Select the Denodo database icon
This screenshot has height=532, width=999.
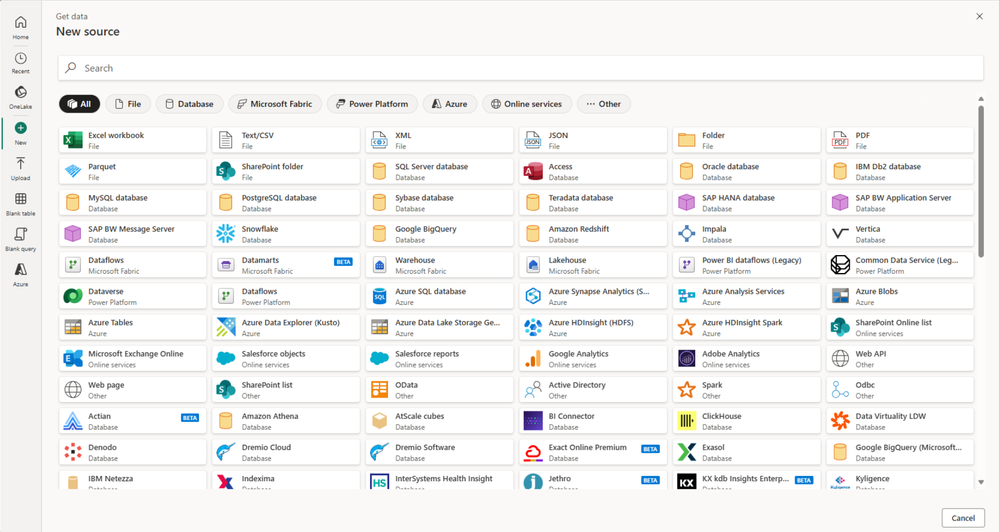pyautogui.click(x=73, y=452)
